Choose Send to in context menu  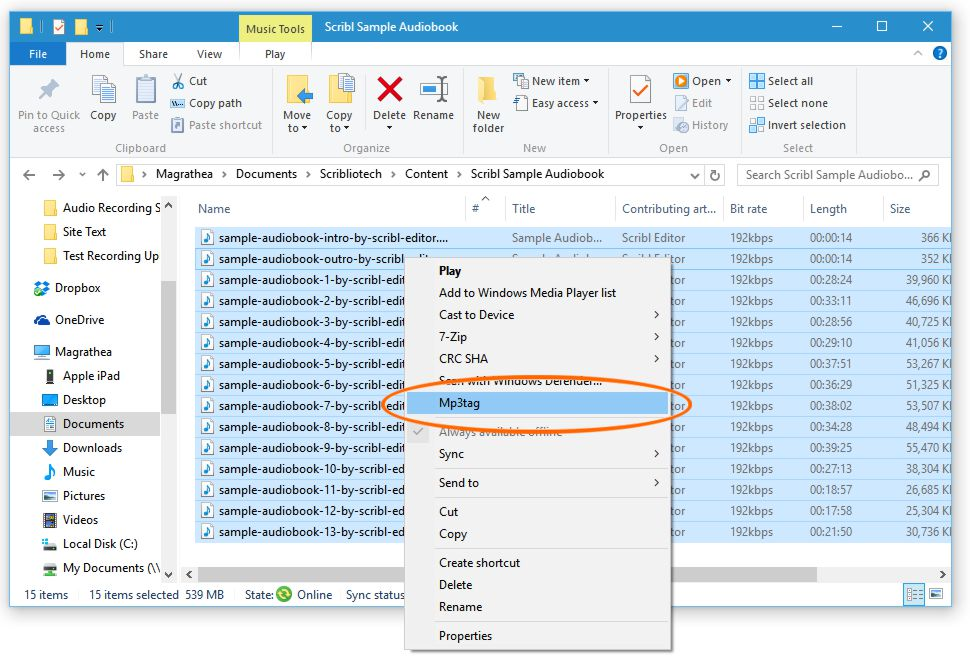[537, 483]
